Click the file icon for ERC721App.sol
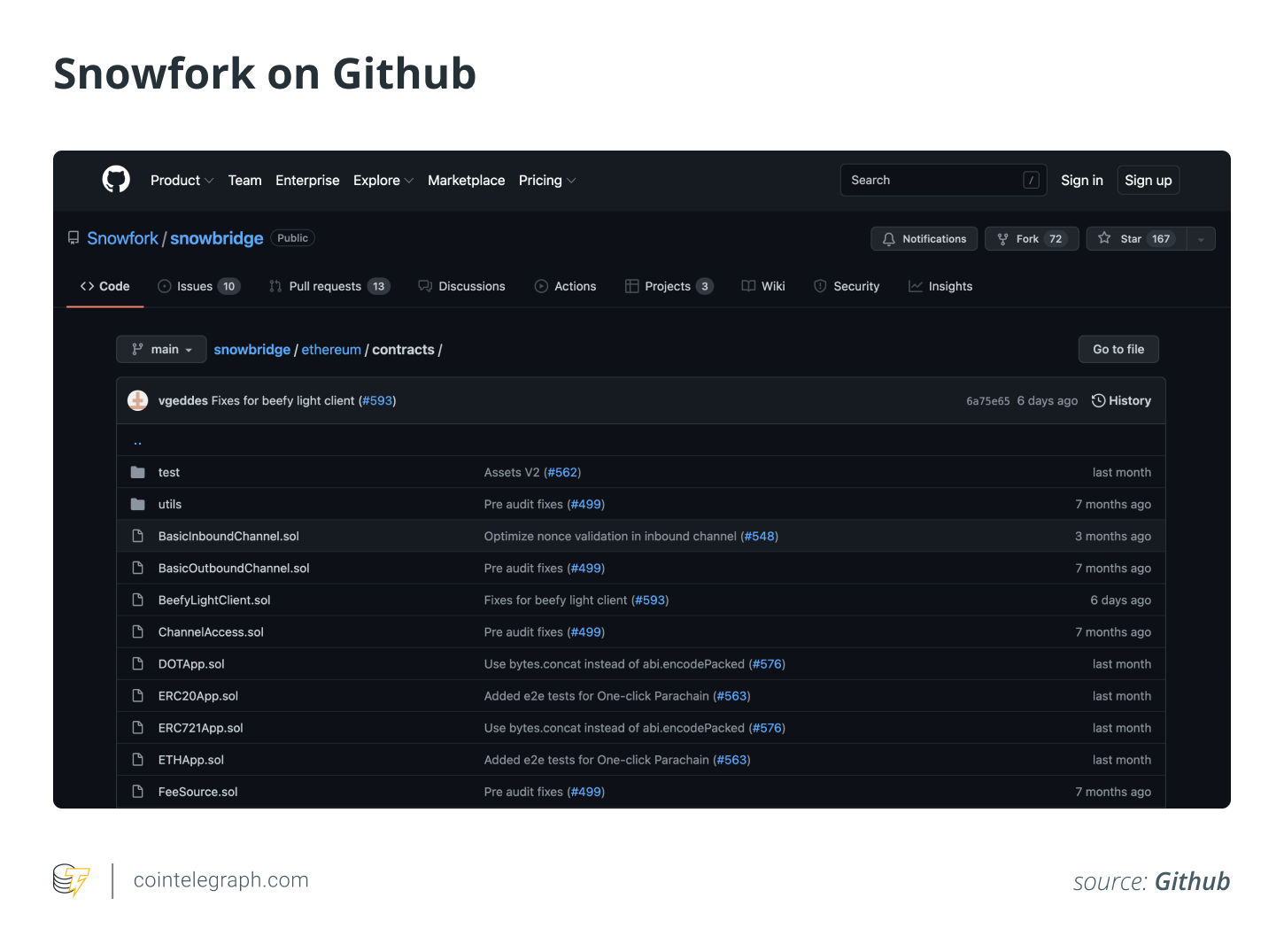1284x952 pixels. [x=138, y=727]
